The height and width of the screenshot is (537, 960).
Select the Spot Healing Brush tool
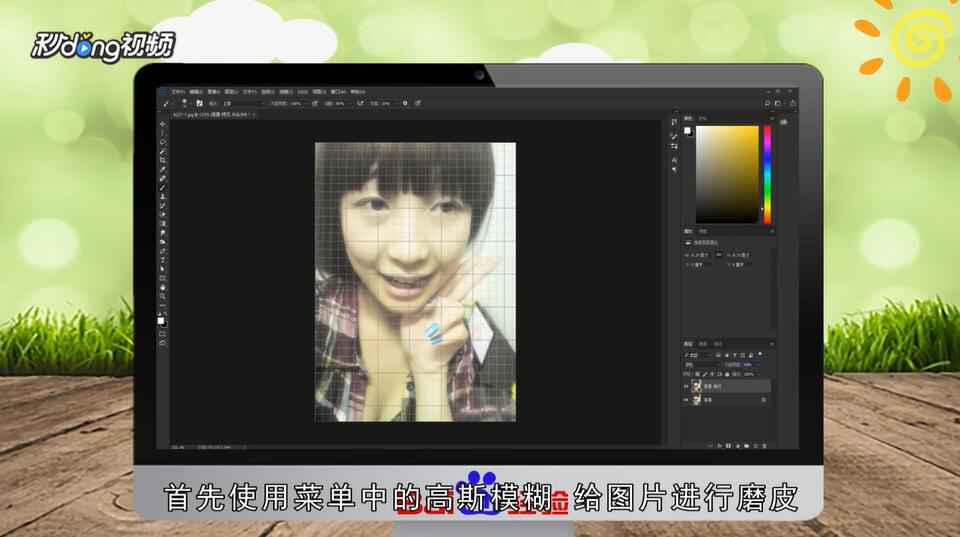point(162,178)
